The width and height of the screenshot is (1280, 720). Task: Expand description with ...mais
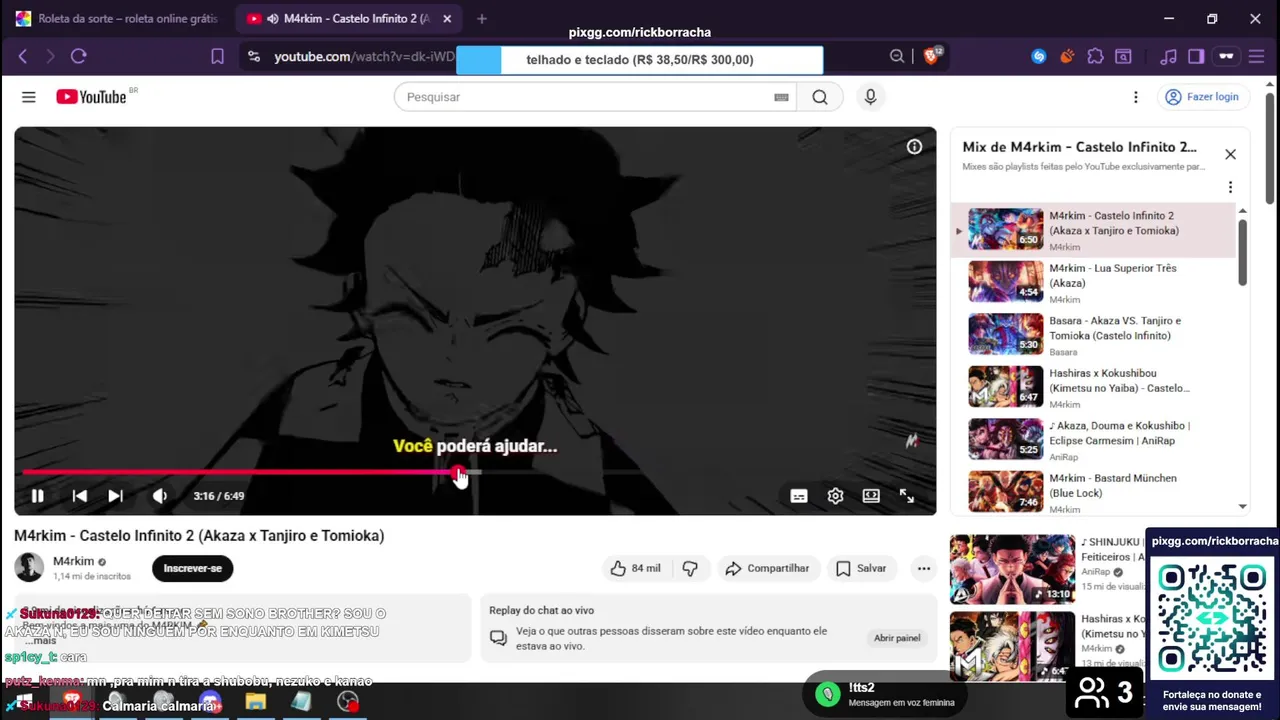(x=40, y=640)
